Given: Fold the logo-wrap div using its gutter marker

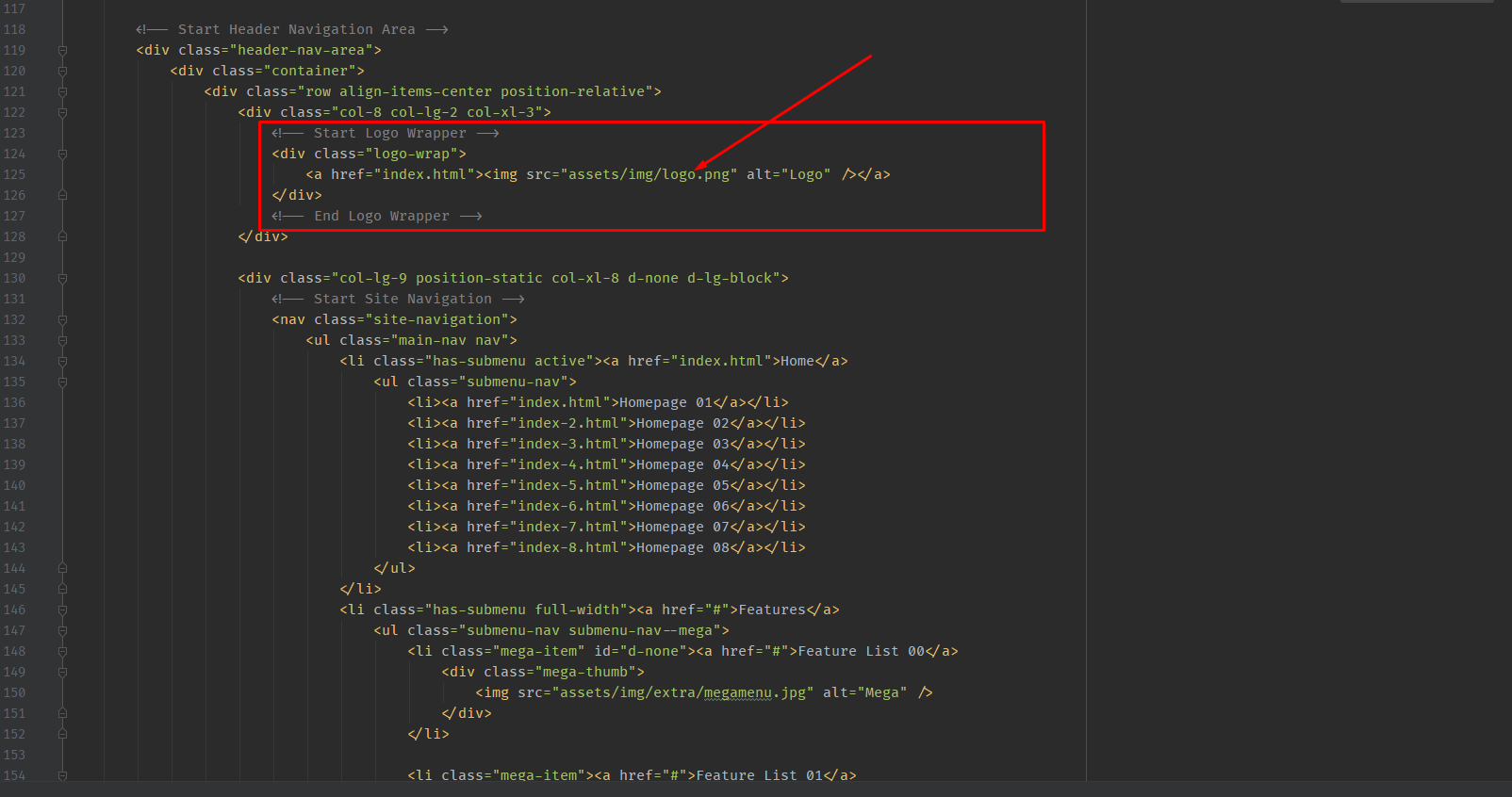Looking at the screenshot, I should pyautogui.click(x=62, y=154).
